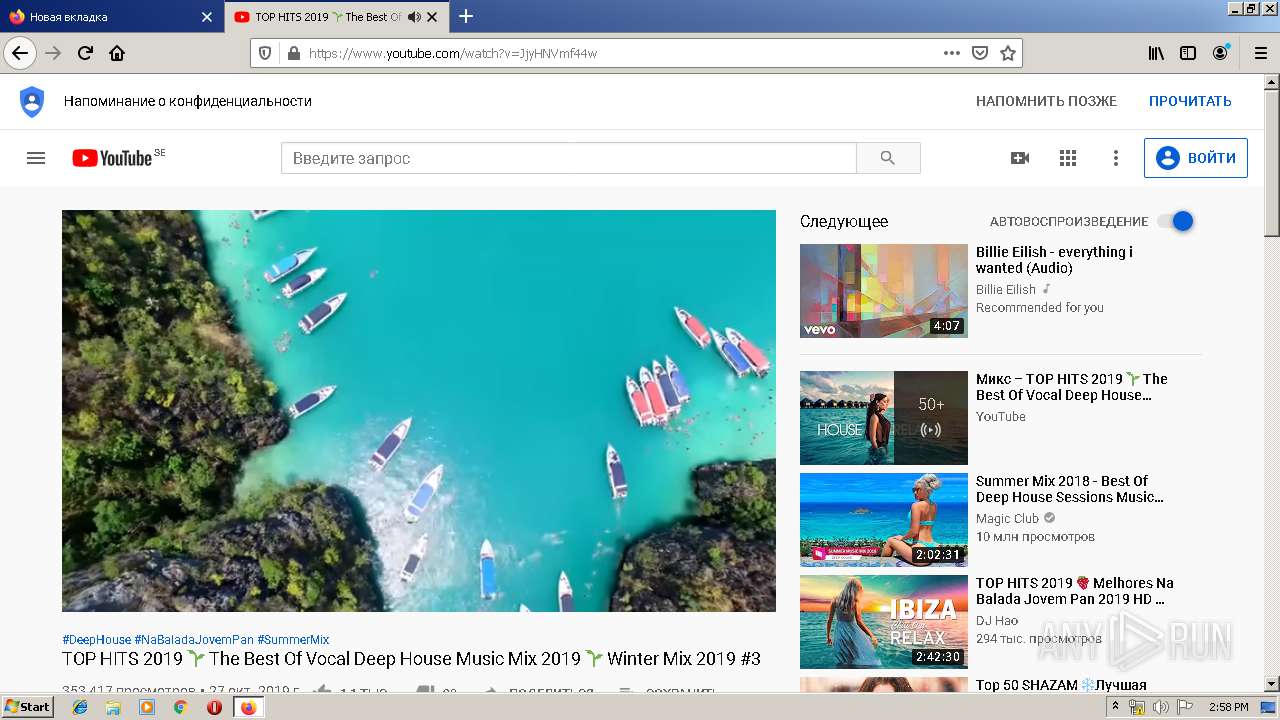Click the #SummerMix hashtag
1280x720 pixels.
293,640
